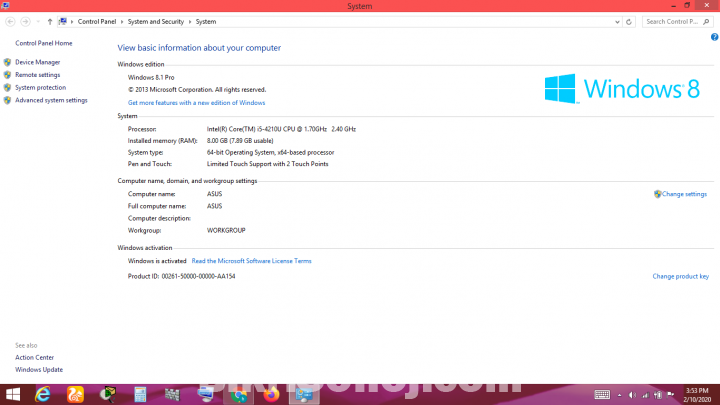Read the Microsoft Software License Terms
Image resolution: width=720 pixels, height=405 pixels.
pyautogui.click(x=251, y=261)
